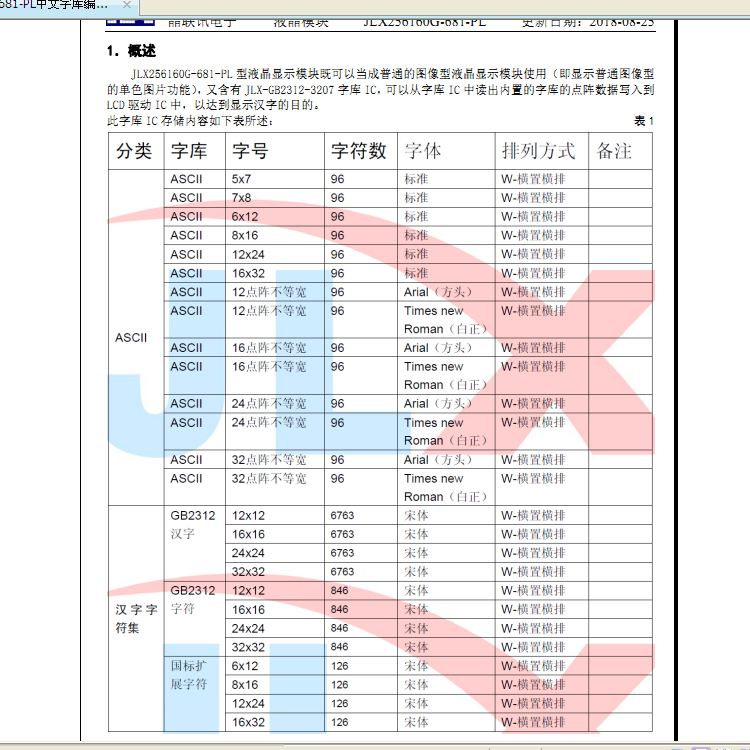Click the company logo in page header
Image resolution: width=750 pixels, height=750 pixels.
(x=131, y=18)
